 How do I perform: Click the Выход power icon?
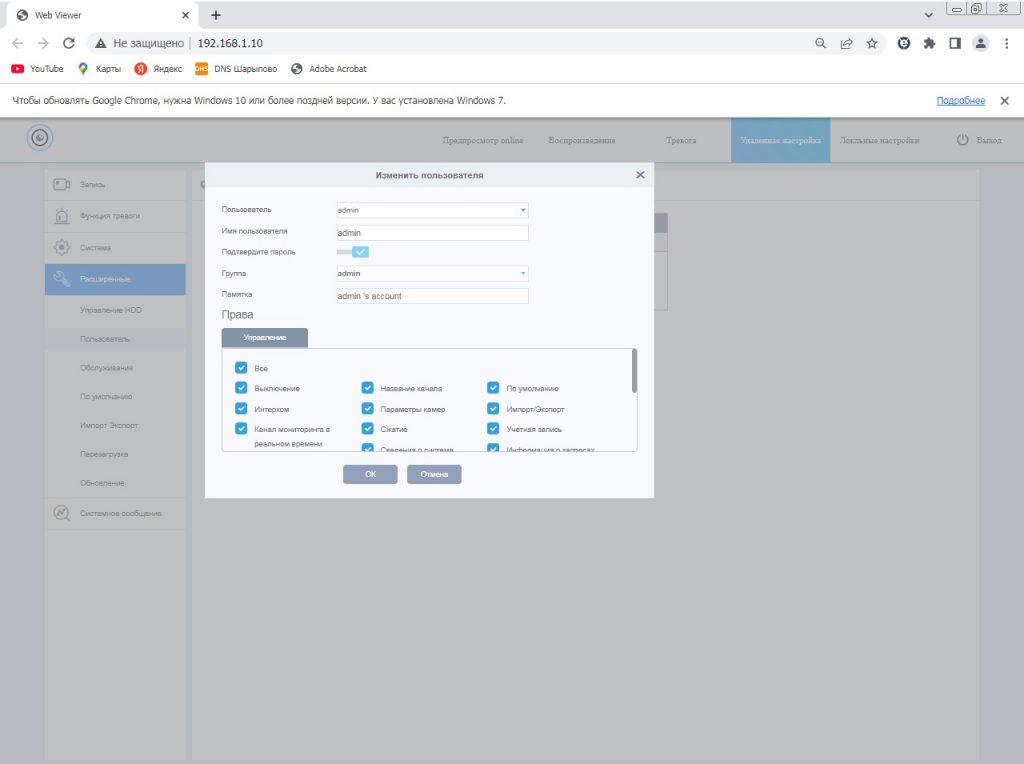coord(963,140)
